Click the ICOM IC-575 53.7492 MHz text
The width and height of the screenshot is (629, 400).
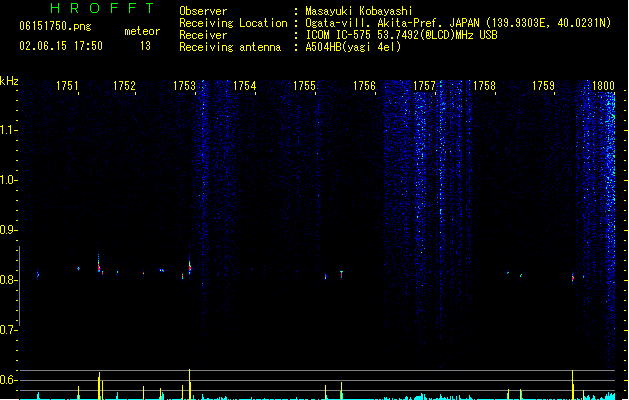401,35
